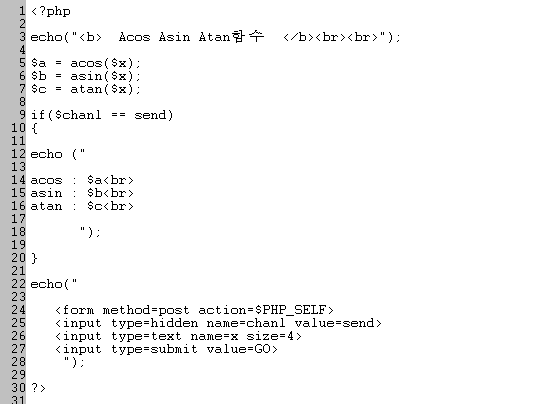This screenshot has width=554, height=404.
Task: Click line number 22 in the gutter
Action: [x=18, y=284]
